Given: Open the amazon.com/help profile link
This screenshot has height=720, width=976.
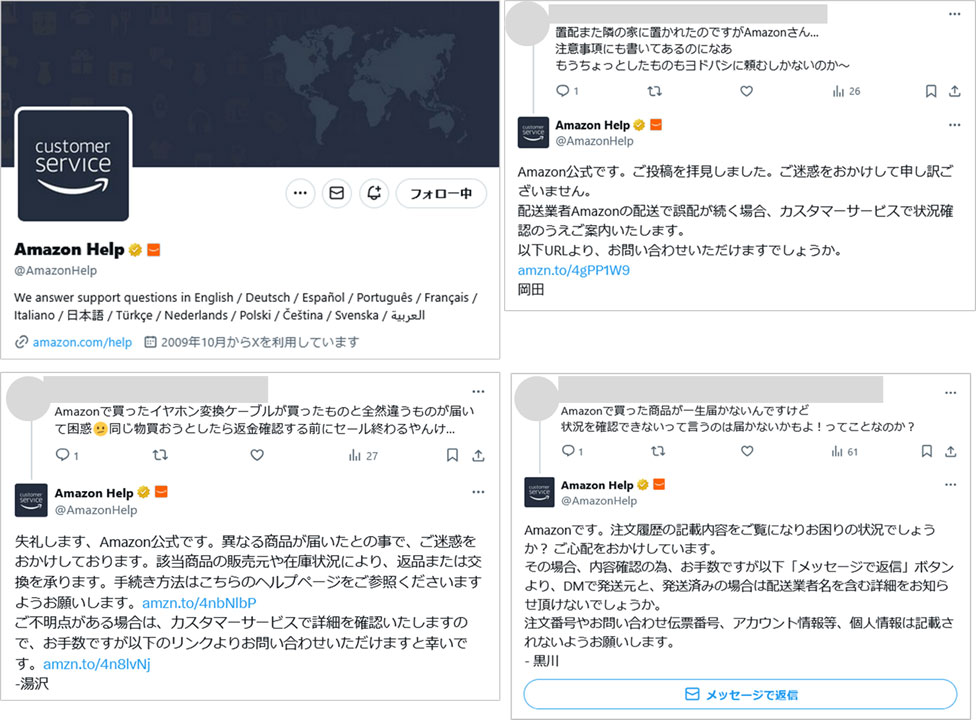Looking at the screenshot, I should tap(82, 342).
